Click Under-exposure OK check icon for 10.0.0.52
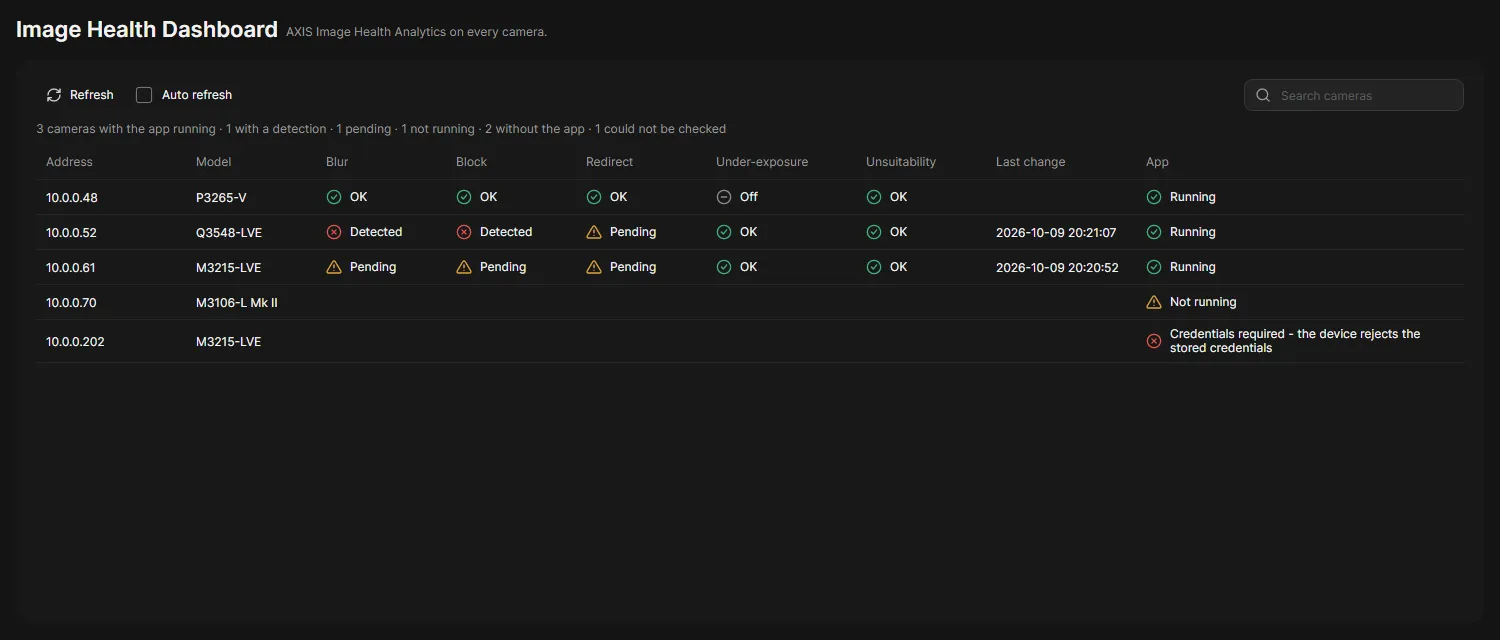 coord(724,232)
